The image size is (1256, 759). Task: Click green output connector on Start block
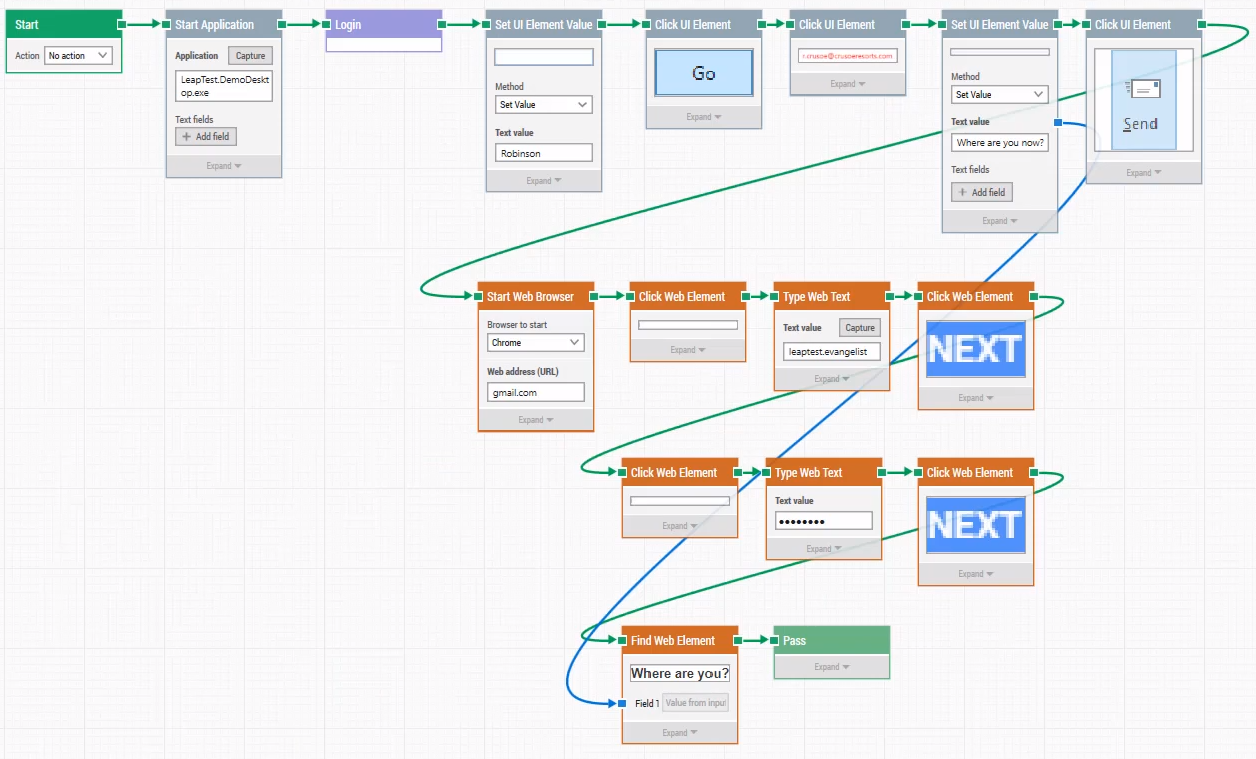(x=122, y=24)
